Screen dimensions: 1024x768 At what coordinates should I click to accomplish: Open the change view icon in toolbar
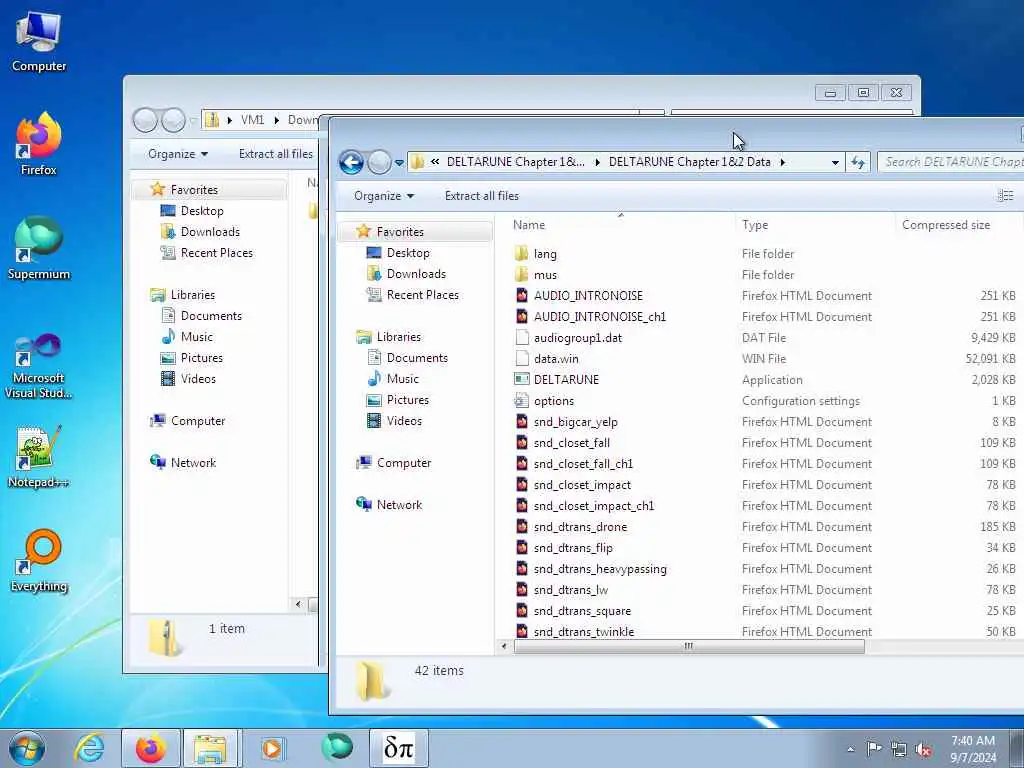click(1006, 196)
